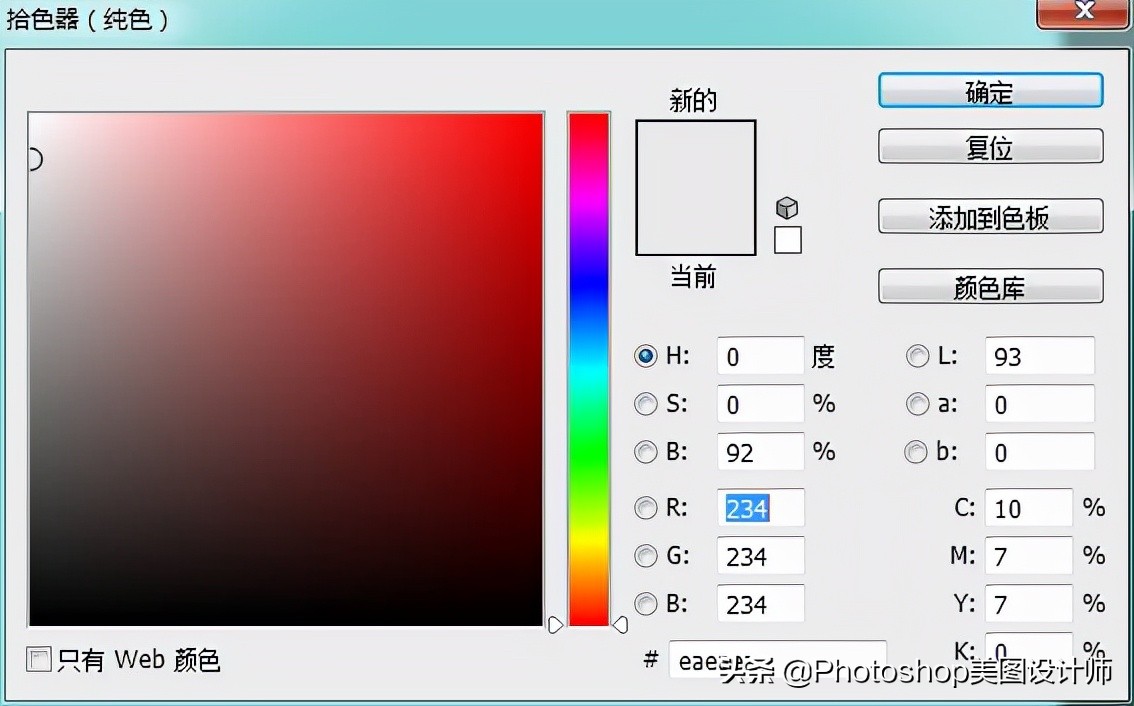
Task: Open the 颜色库 color libraries
Action: 990,287
